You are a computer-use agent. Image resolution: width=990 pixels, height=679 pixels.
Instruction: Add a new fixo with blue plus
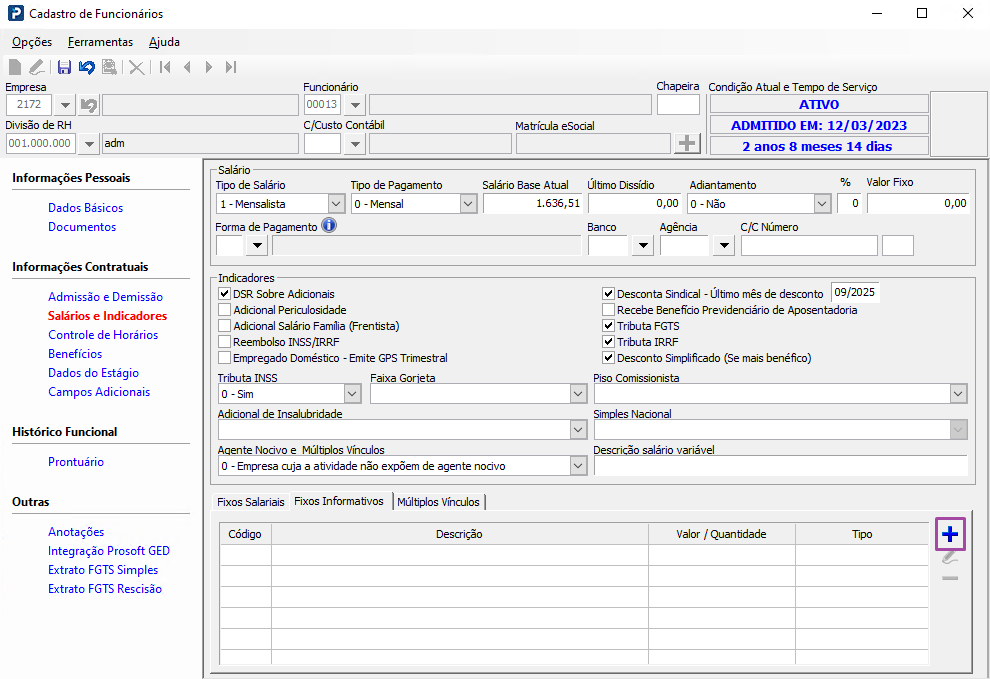[950, 534]
